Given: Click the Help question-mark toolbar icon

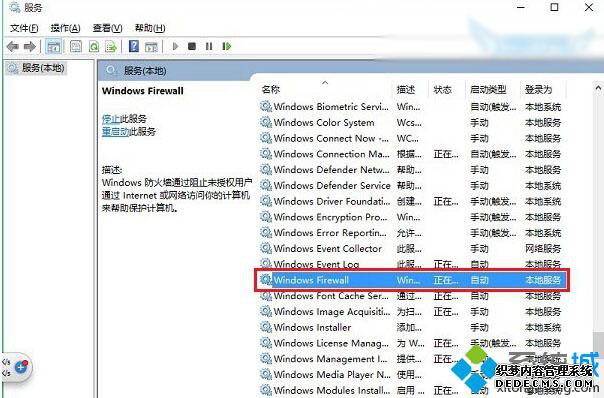Looking at the screenshot, I should [x=134, y=47].
